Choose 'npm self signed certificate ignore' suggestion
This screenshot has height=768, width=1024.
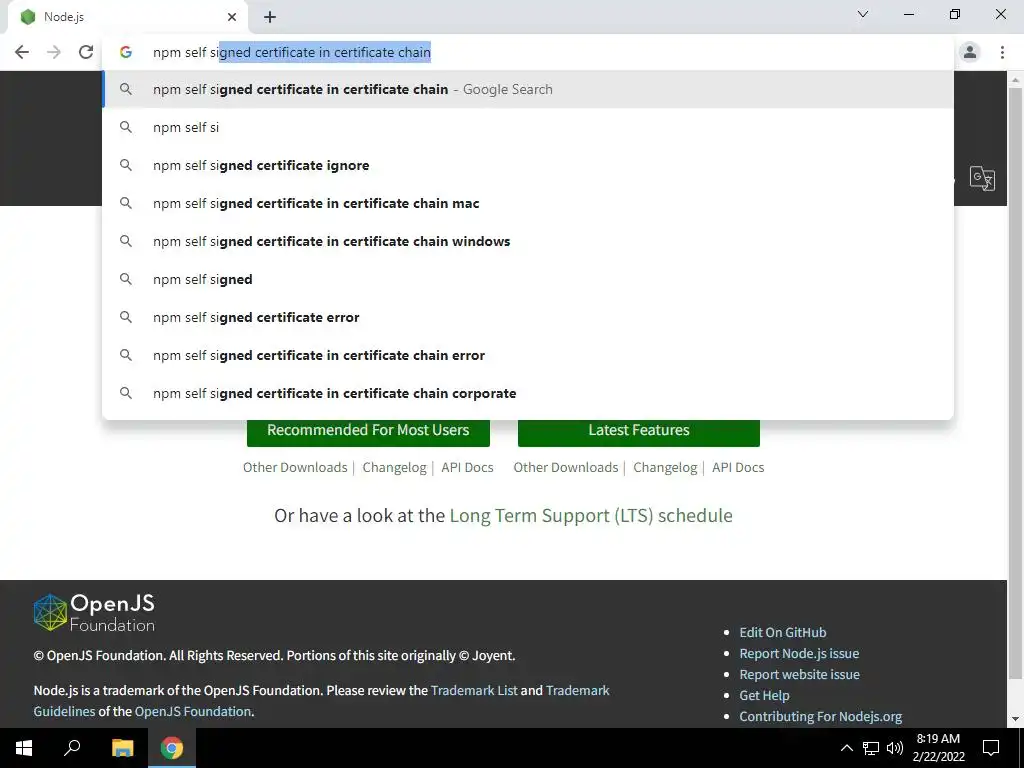click(528, 165)
